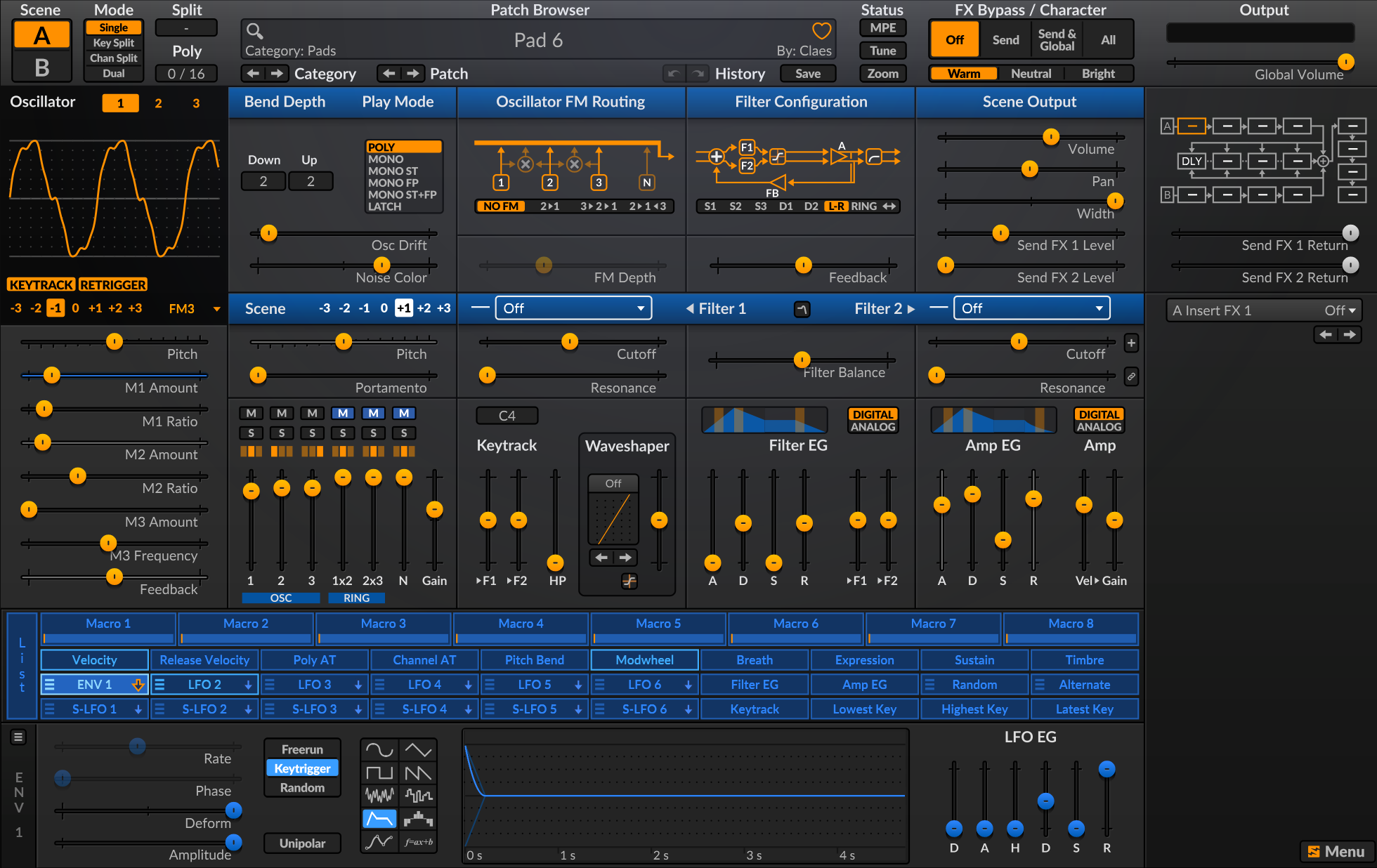Open the Zoom status button
The height and width of the screenshot is (868, 1377).
(x=883, y=73)
